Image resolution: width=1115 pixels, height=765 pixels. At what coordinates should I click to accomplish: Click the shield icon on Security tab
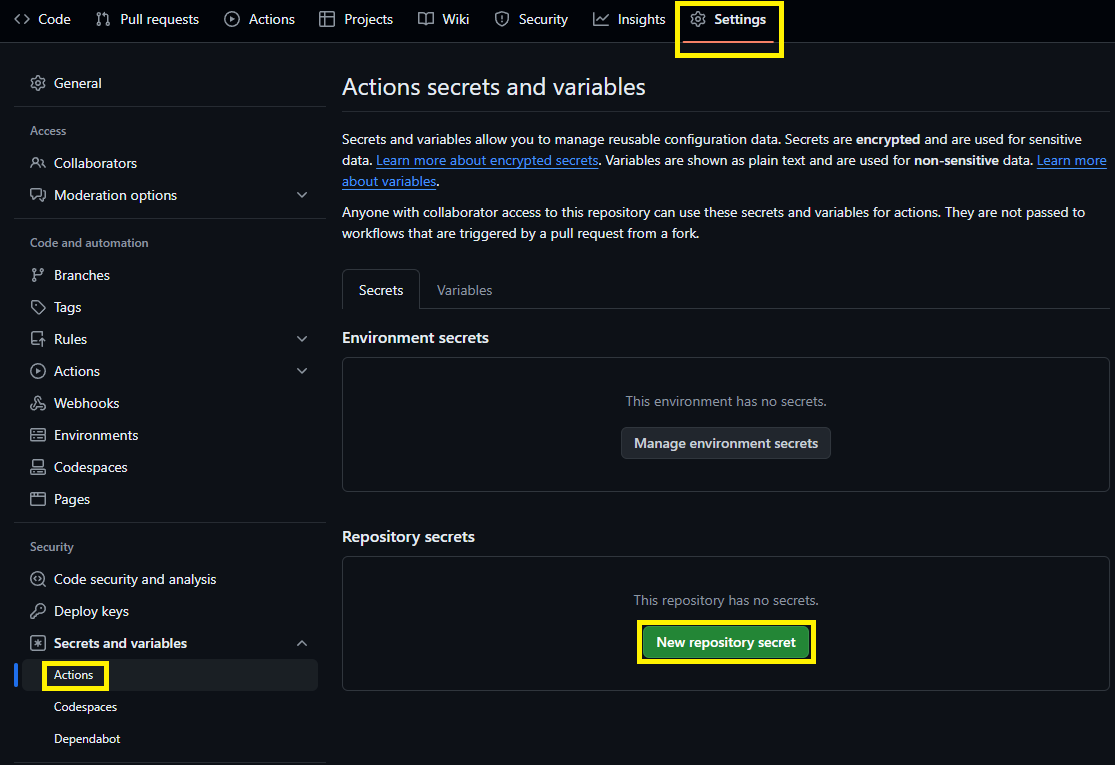coord(502,19)
